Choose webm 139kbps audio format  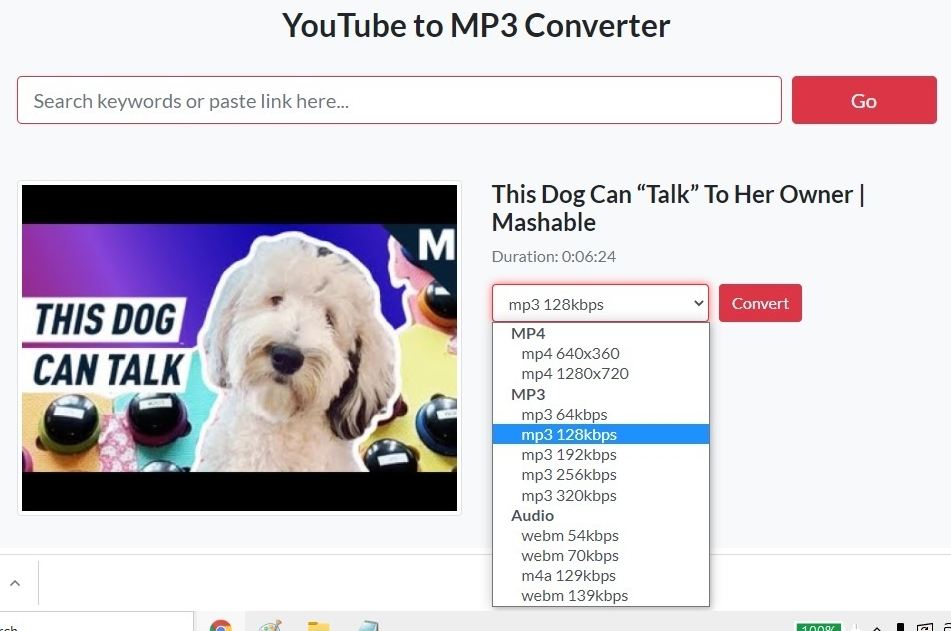[x=574, y=595]
